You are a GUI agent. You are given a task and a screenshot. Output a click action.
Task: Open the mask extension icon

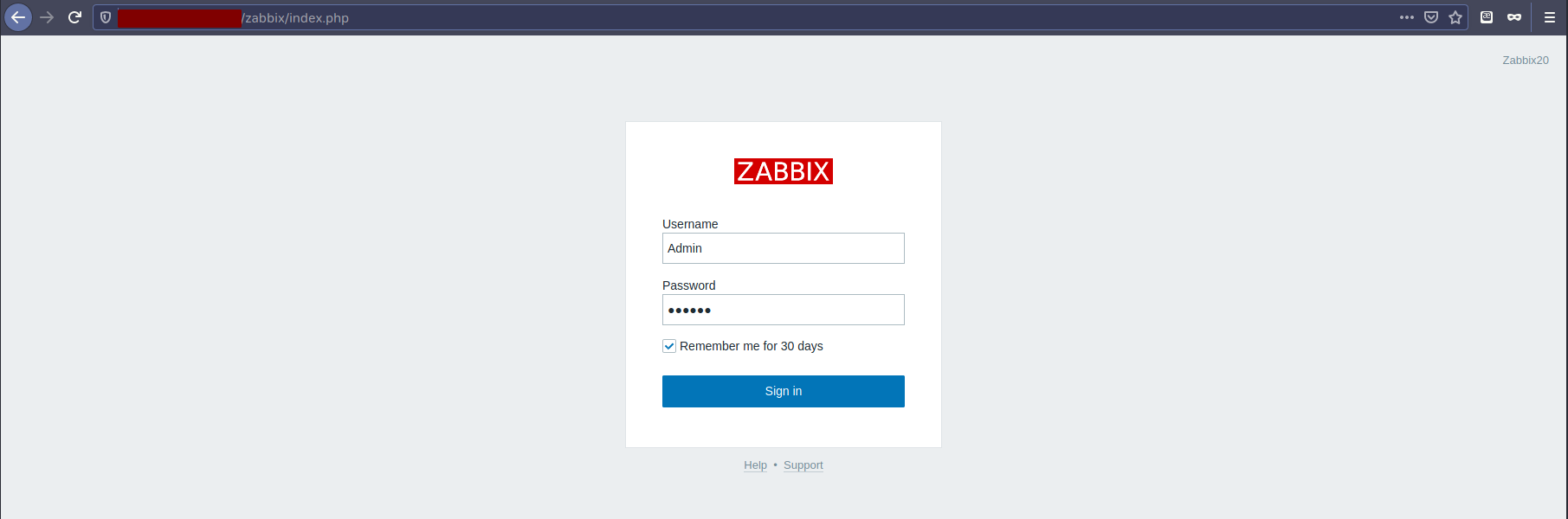[x=1514, y=17]
